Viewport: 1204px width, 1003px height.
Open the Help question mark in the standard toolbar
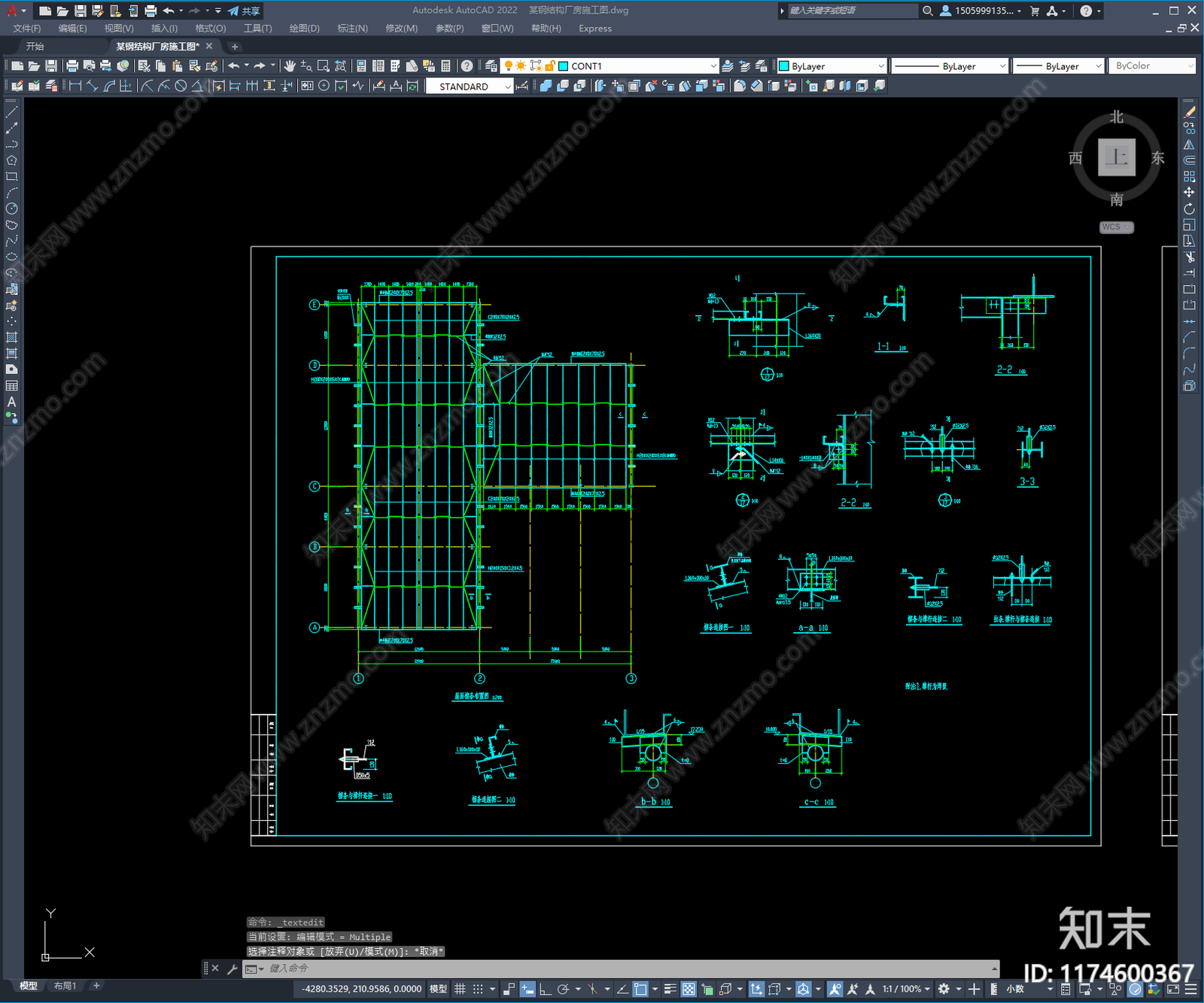tap(467, 66)
